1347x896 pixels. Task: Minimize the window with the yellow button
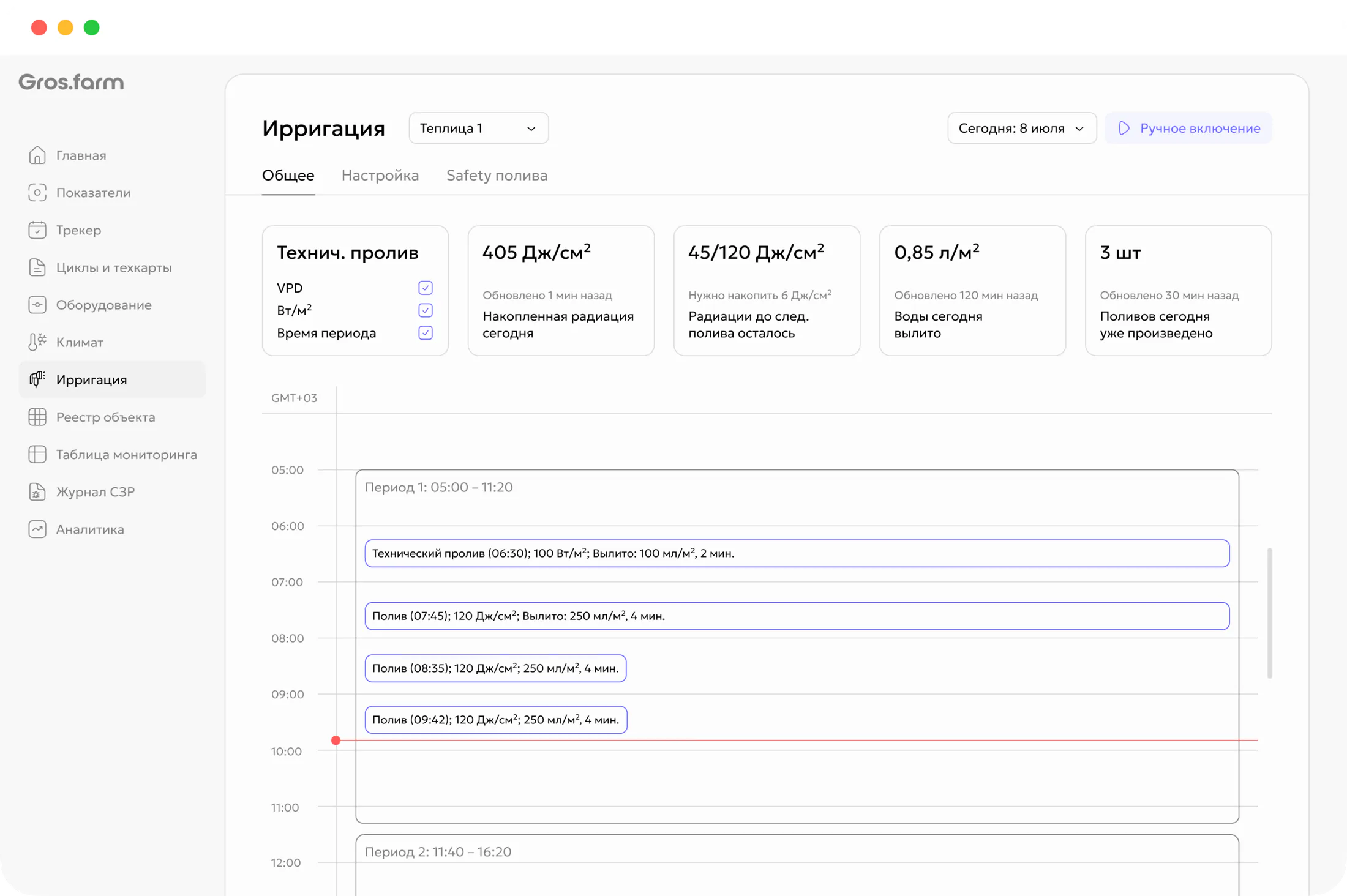click(x=66, y=28)
